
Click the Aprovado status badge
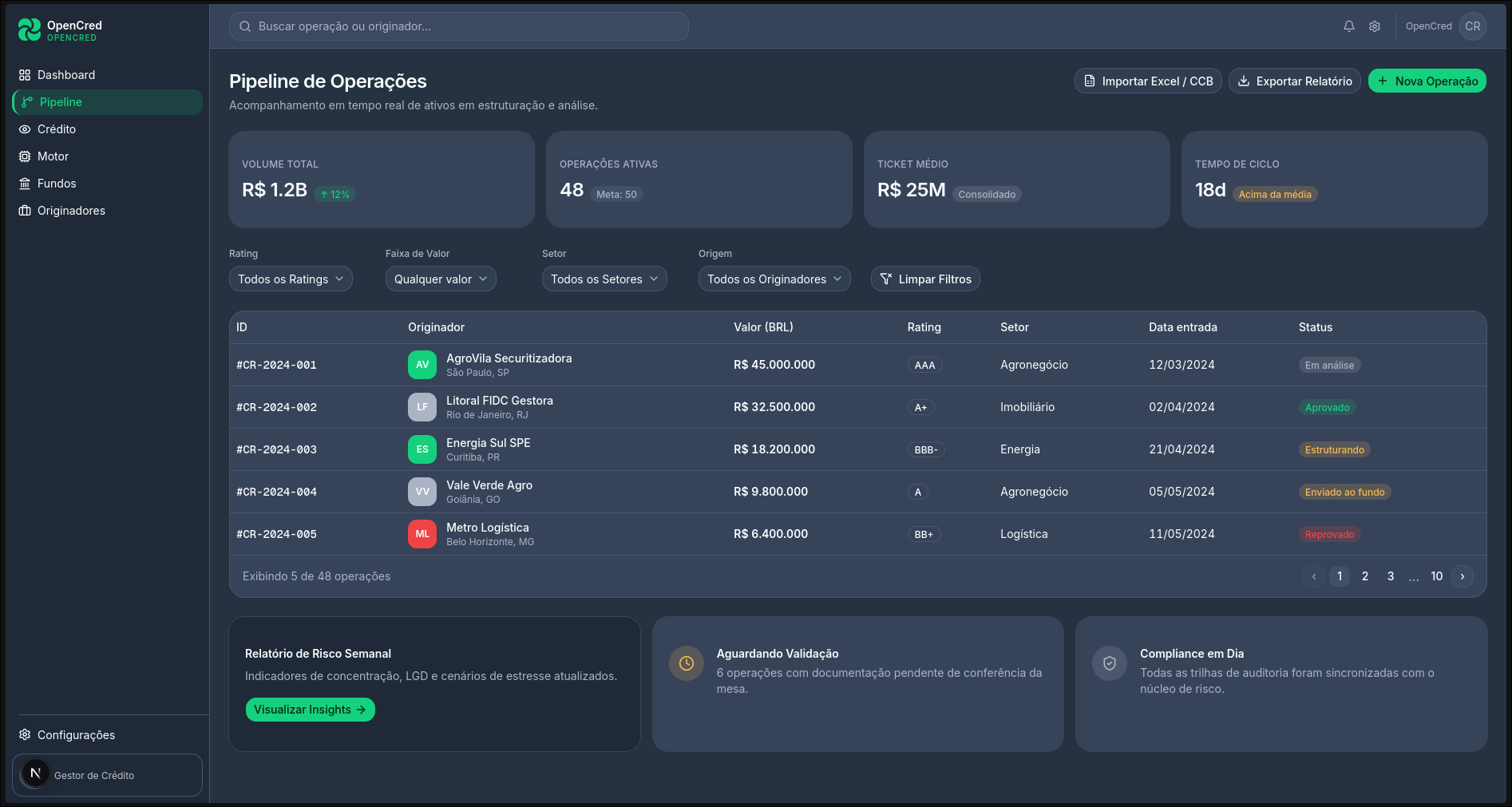tap(1327, 407)
